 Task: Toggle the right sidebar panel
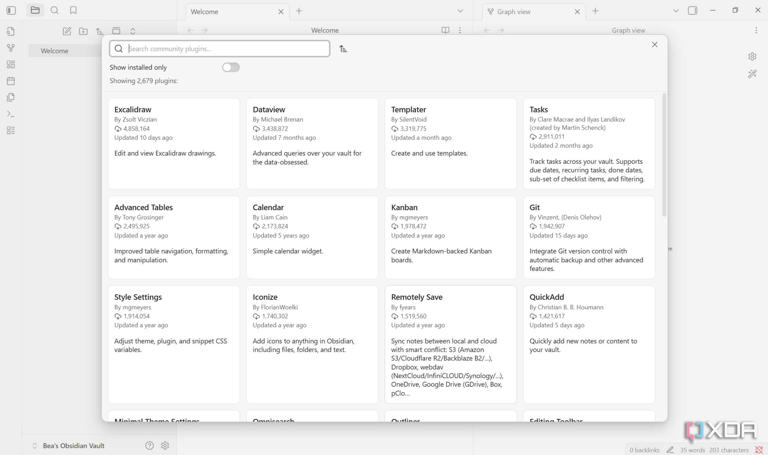pyautogui.click(x=692, y=11)
